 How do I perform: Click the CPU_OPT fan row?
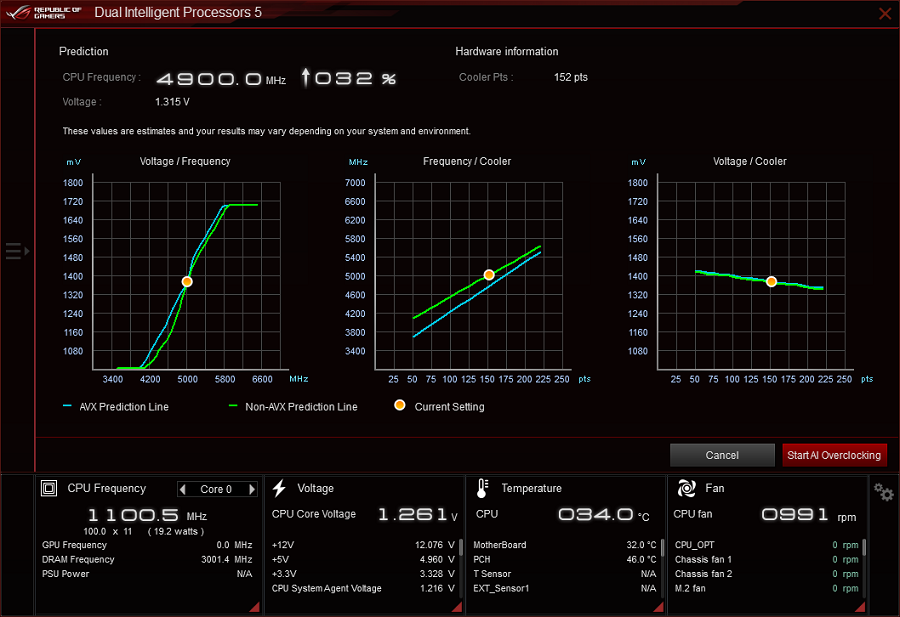click(766, 545)
